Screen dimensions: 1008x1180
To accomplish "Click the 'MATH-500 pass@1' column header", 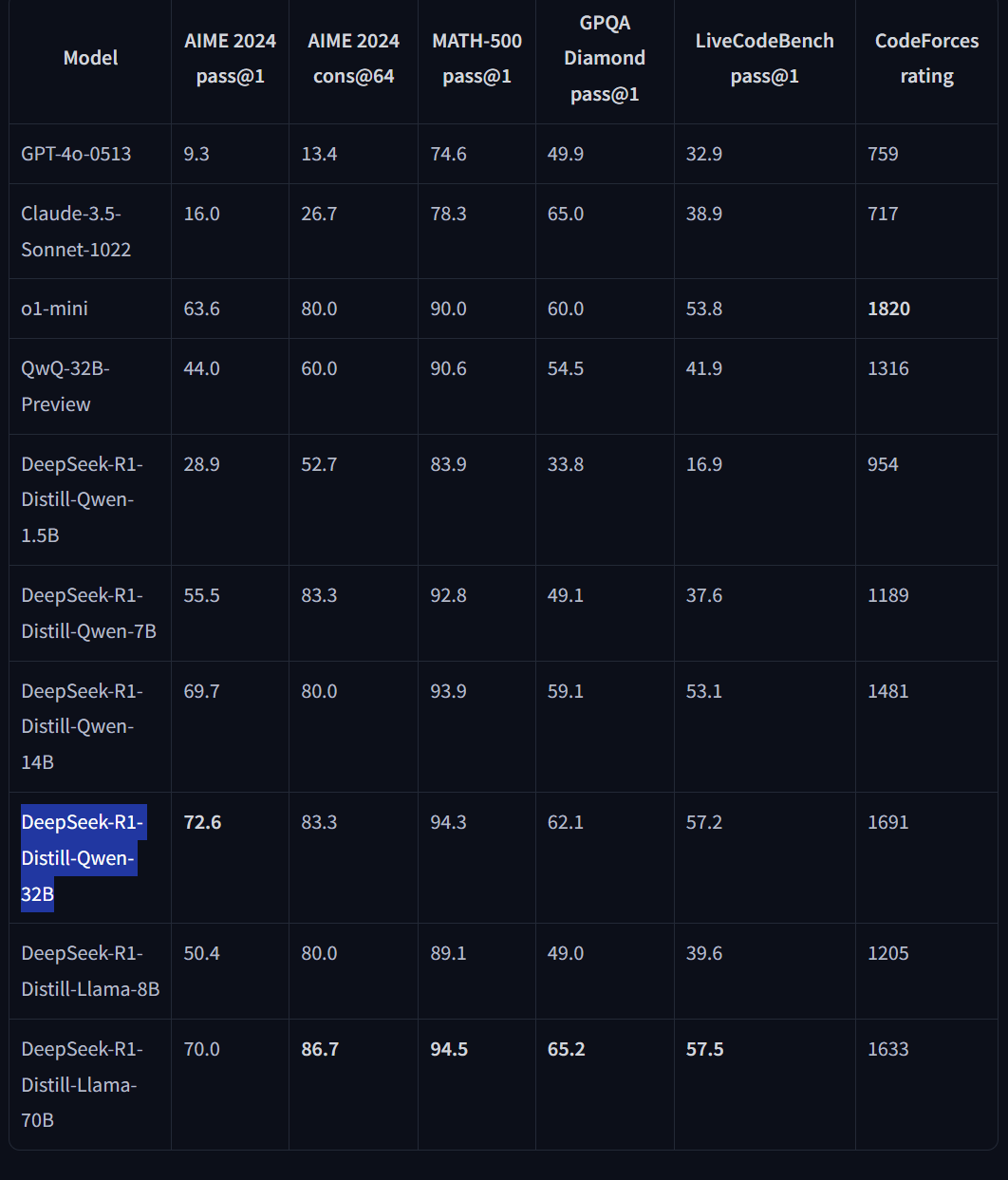I will (476, 58).
